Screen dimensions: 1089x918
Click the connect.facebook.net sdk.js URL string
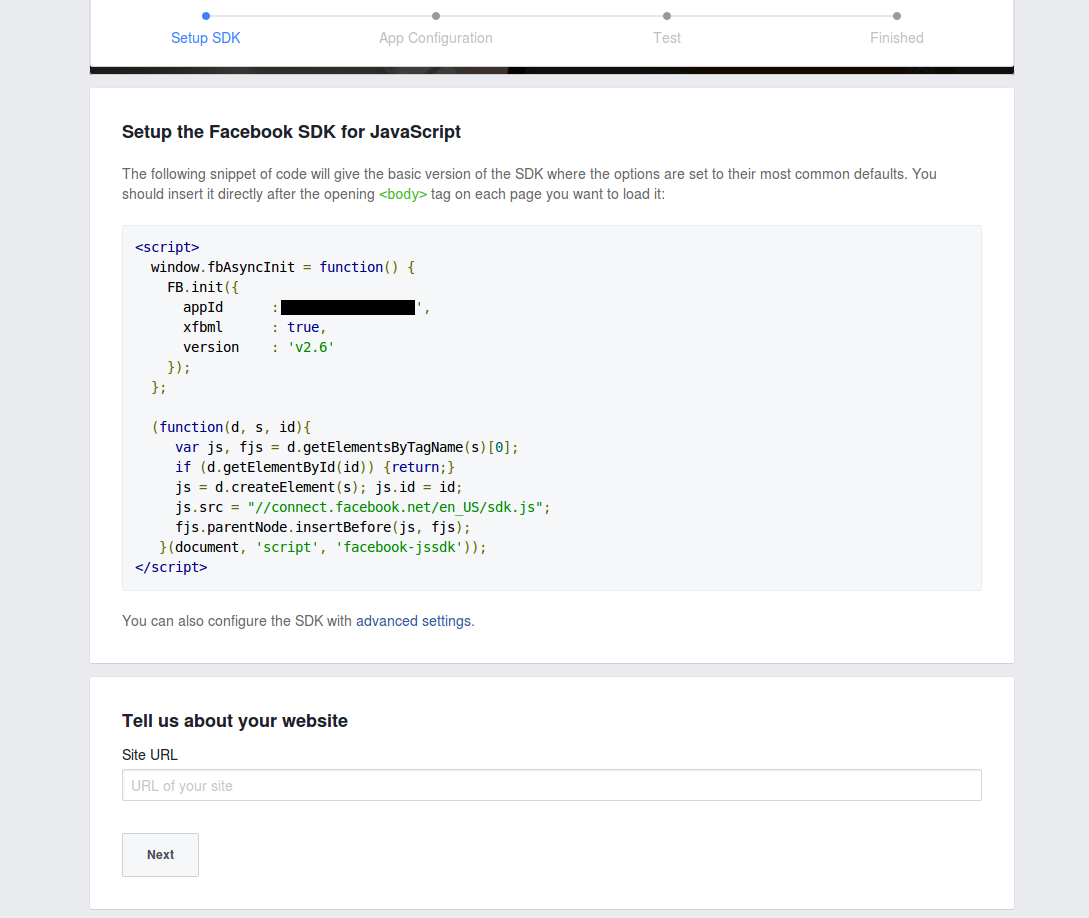tap(395, 508)
